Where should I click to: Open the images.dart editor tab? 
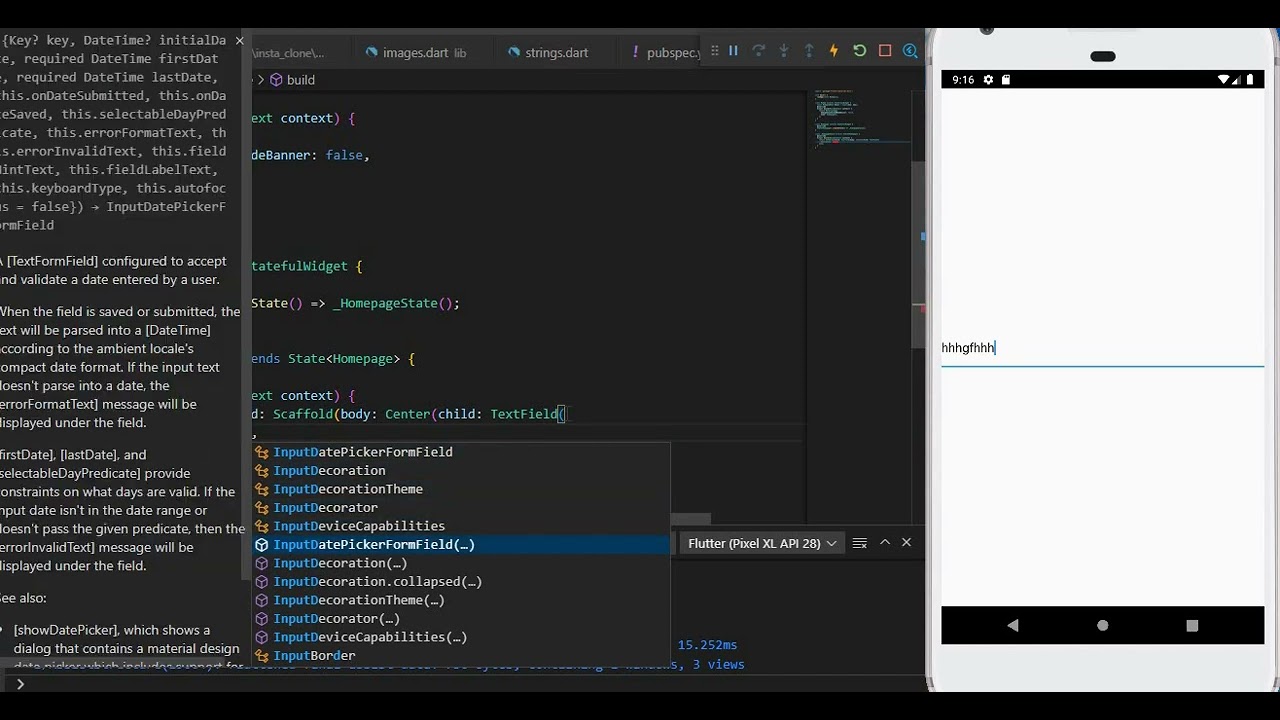(415, 52)
